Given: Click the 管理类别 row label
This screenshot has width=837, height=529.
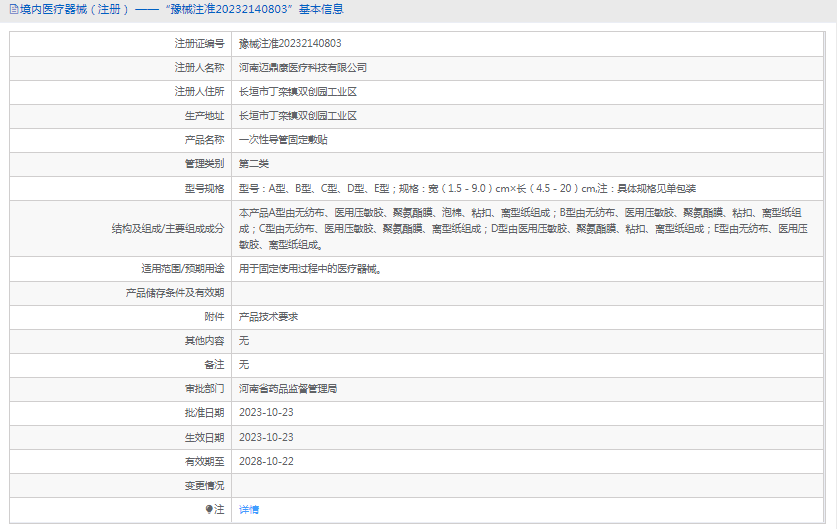Looking at the screenshot, I should point(204,164).
